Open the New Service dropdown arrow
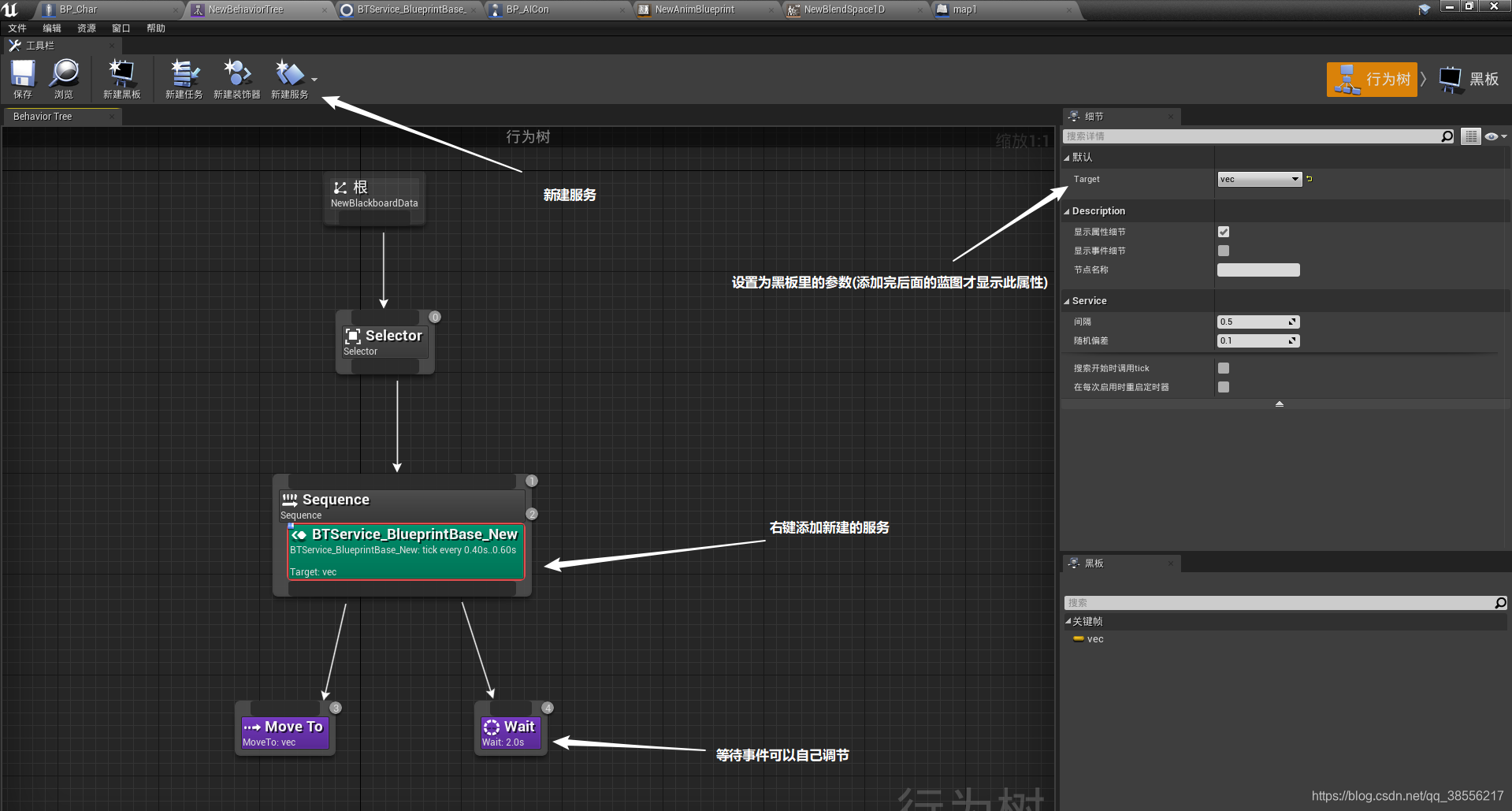The height and width of the screenshot is (811, 1512). click(x=314, y=80)
